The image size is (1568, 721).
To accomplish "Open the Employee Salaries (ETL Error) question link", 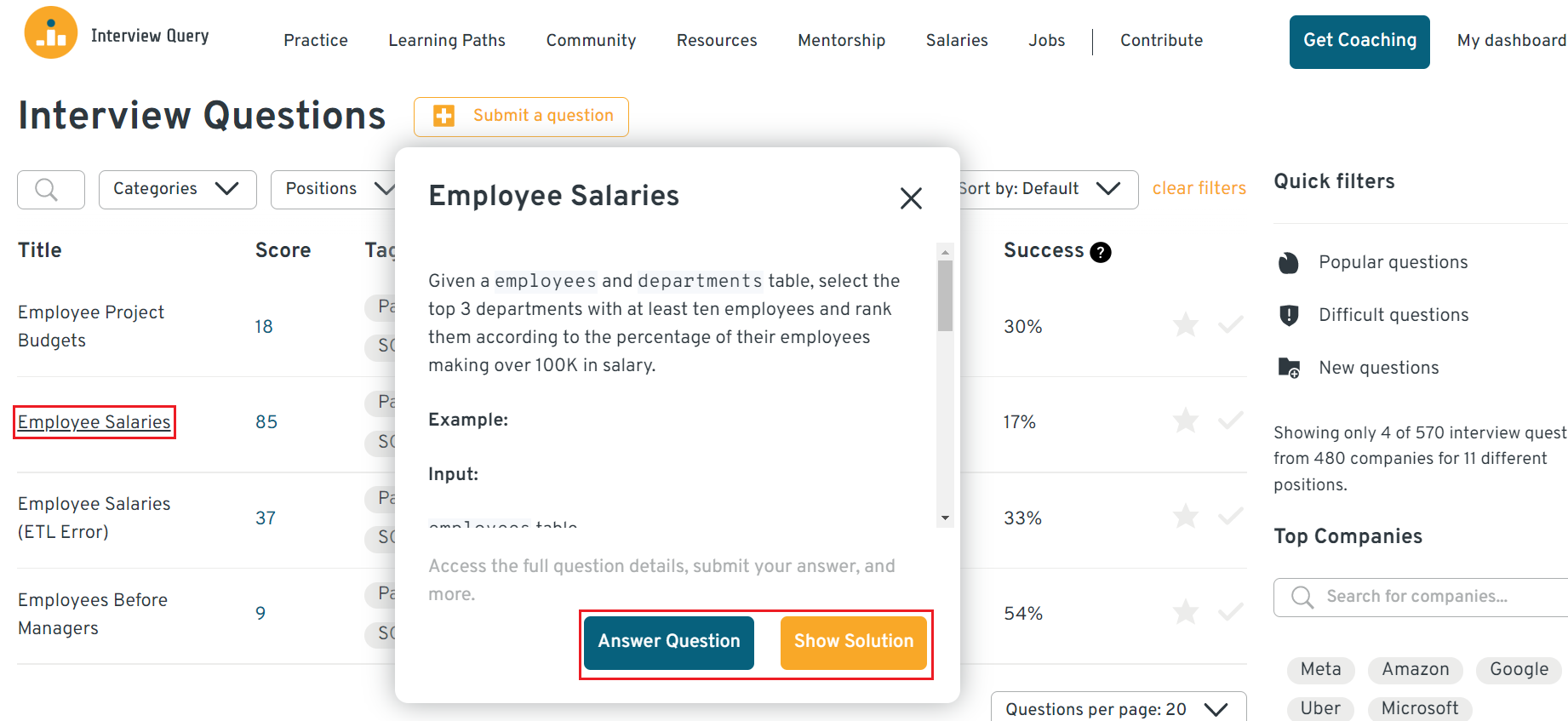I will (x=94, y=517).
